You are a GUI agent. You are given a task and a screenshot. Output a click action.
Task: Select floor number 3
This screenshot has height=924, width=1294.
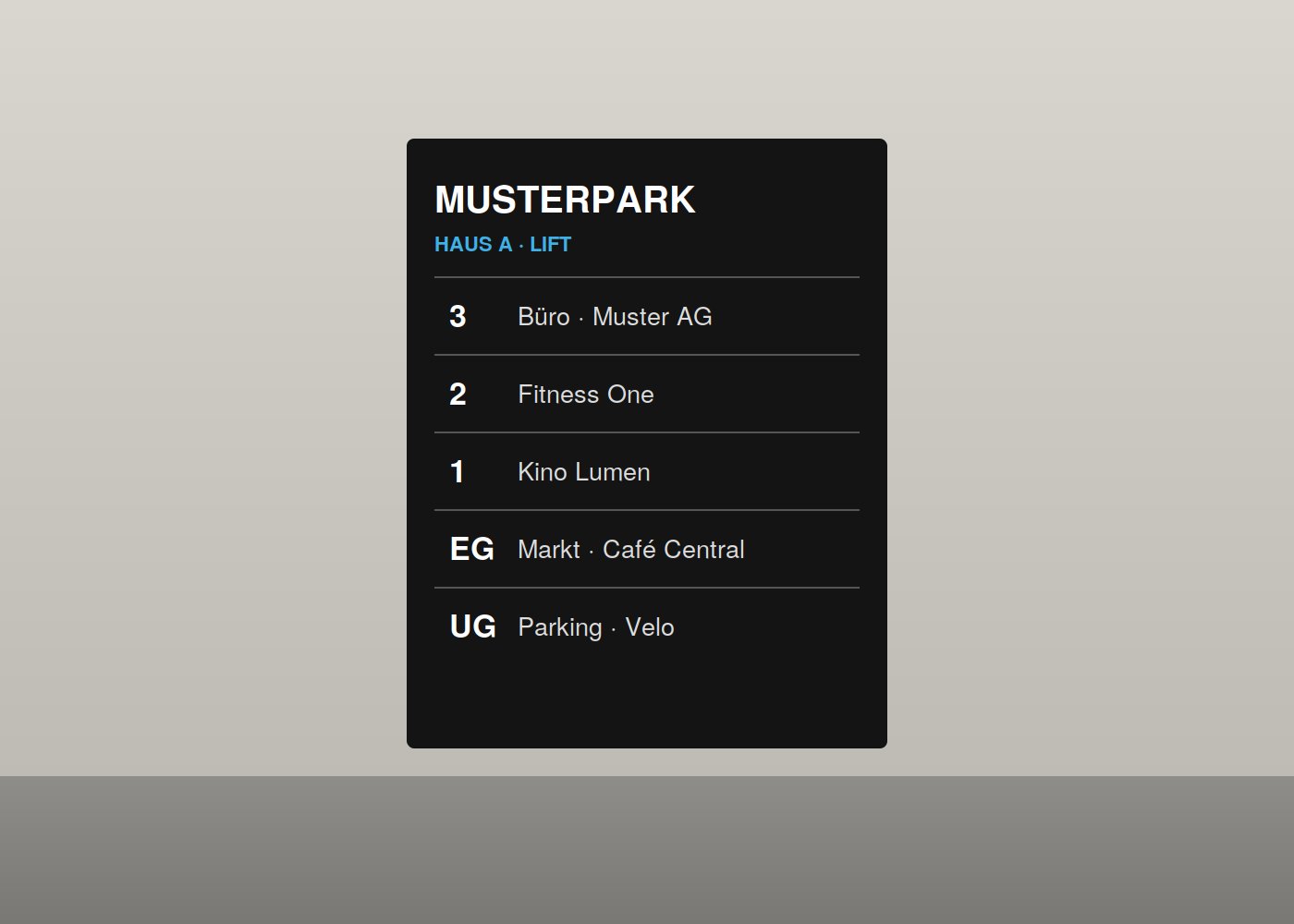458,317
